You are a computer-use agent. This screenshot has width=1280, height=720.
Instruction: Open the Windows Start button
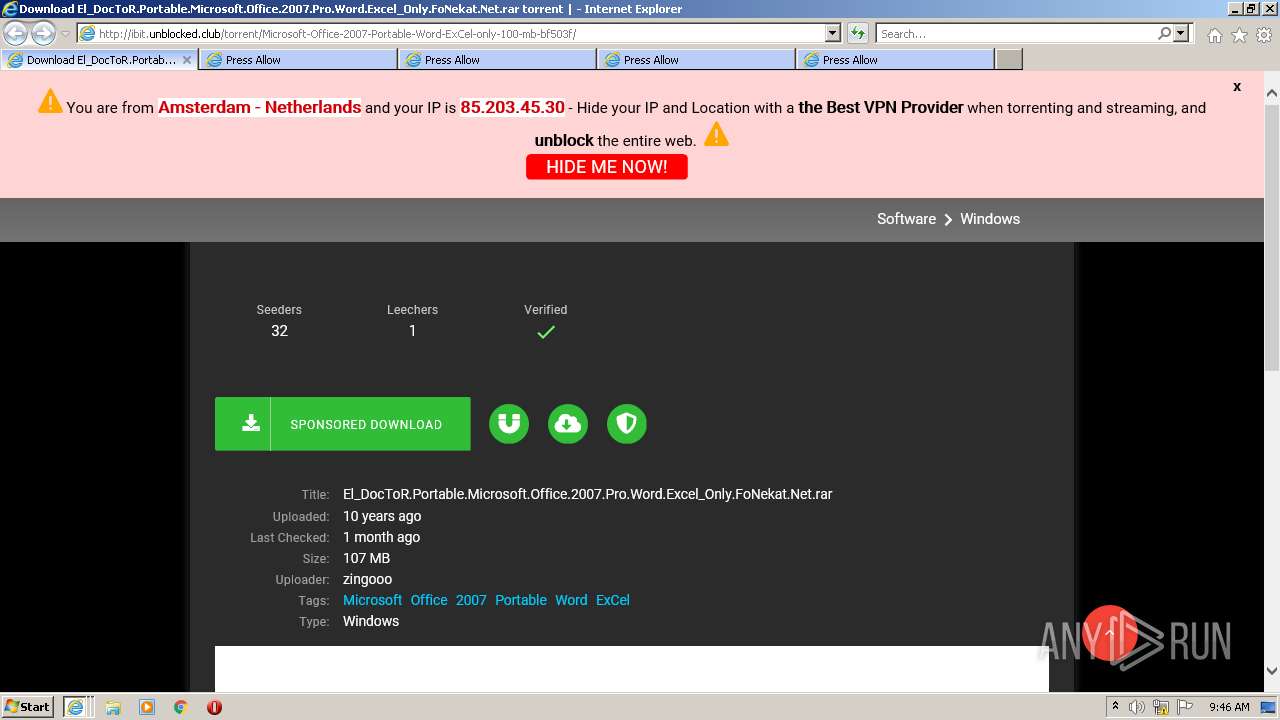[x=28, y=707]
